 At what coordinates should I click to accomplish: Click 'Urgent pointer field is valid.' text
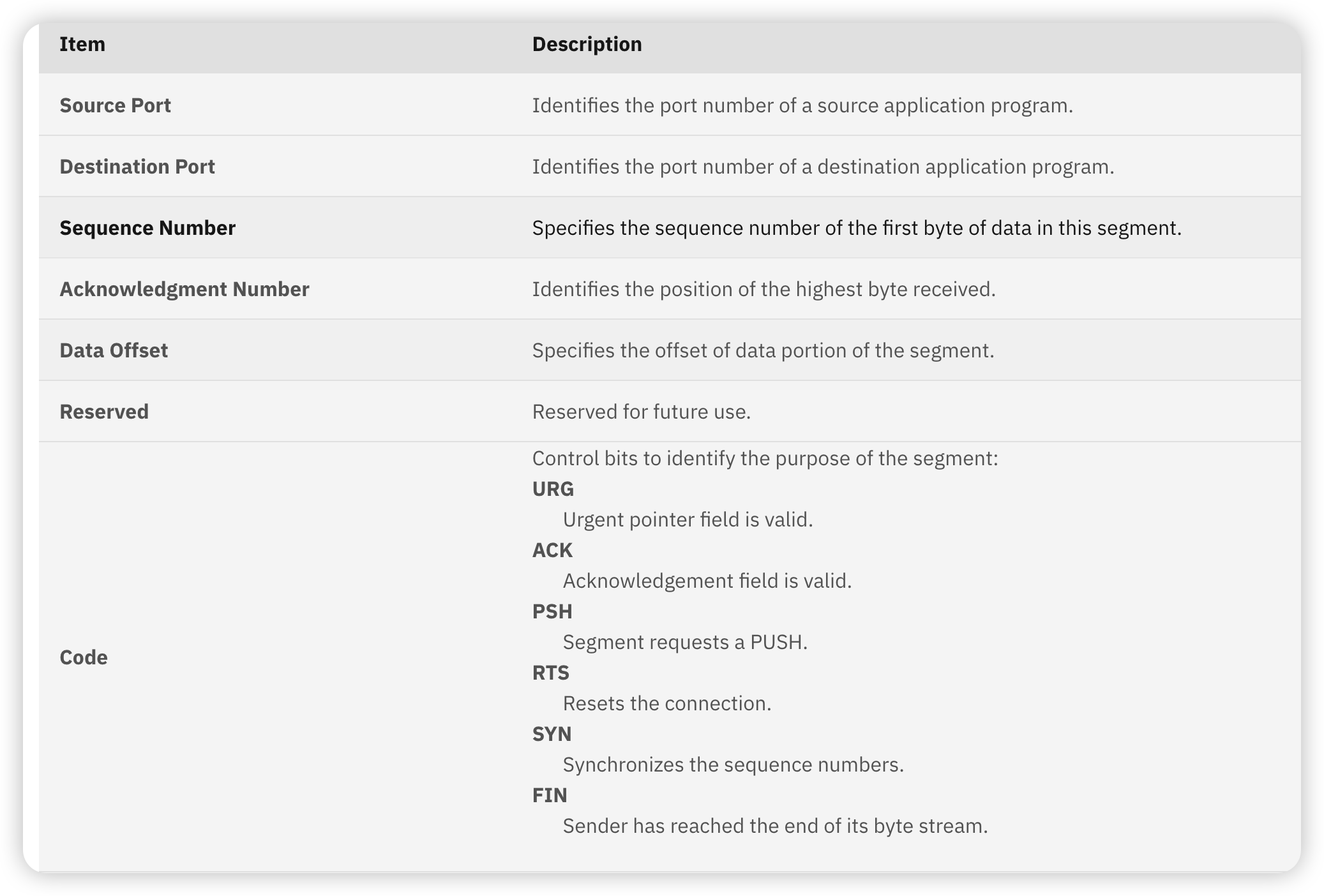point(688,519)
